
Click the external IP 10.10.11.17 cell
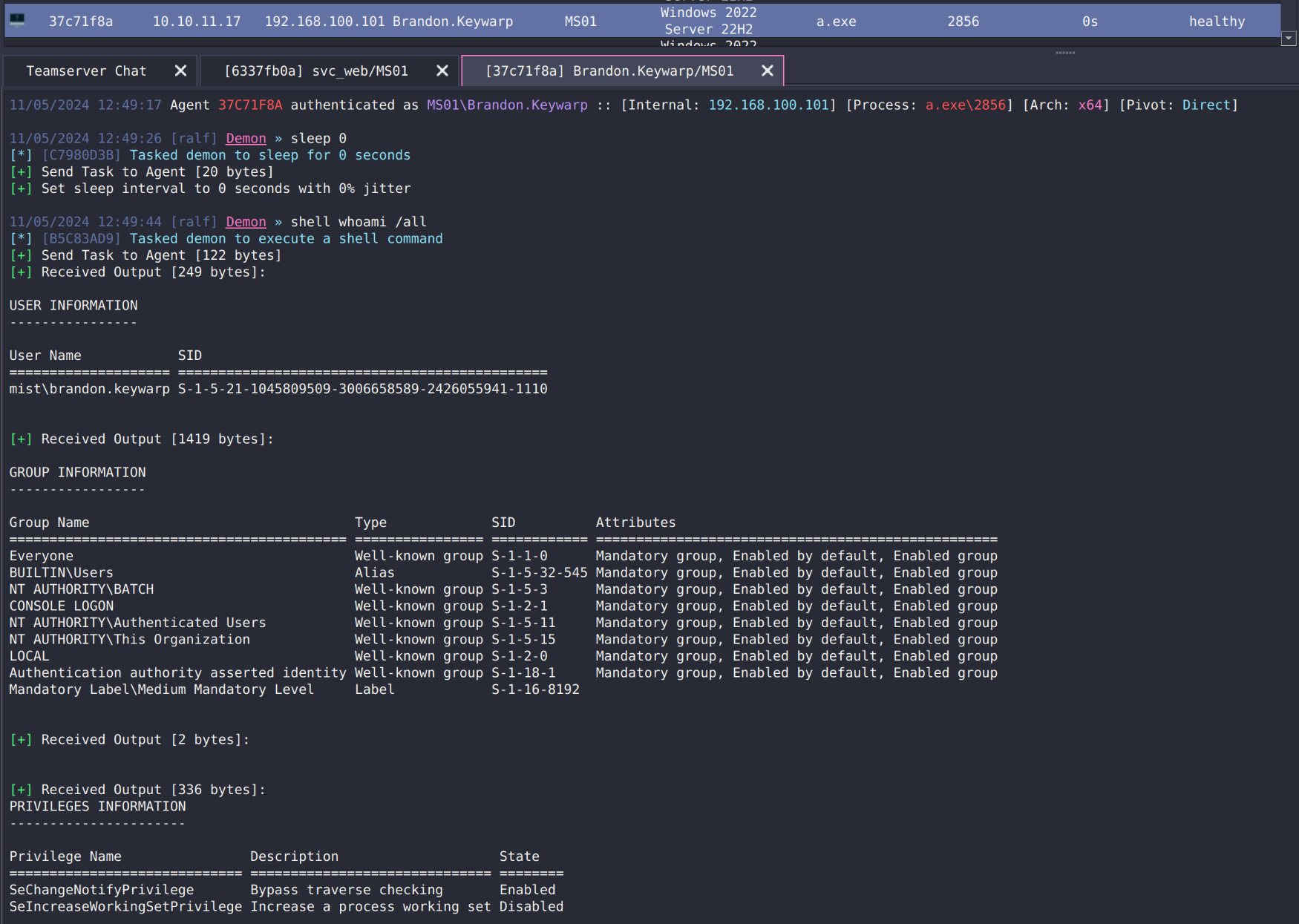[197, 22]
